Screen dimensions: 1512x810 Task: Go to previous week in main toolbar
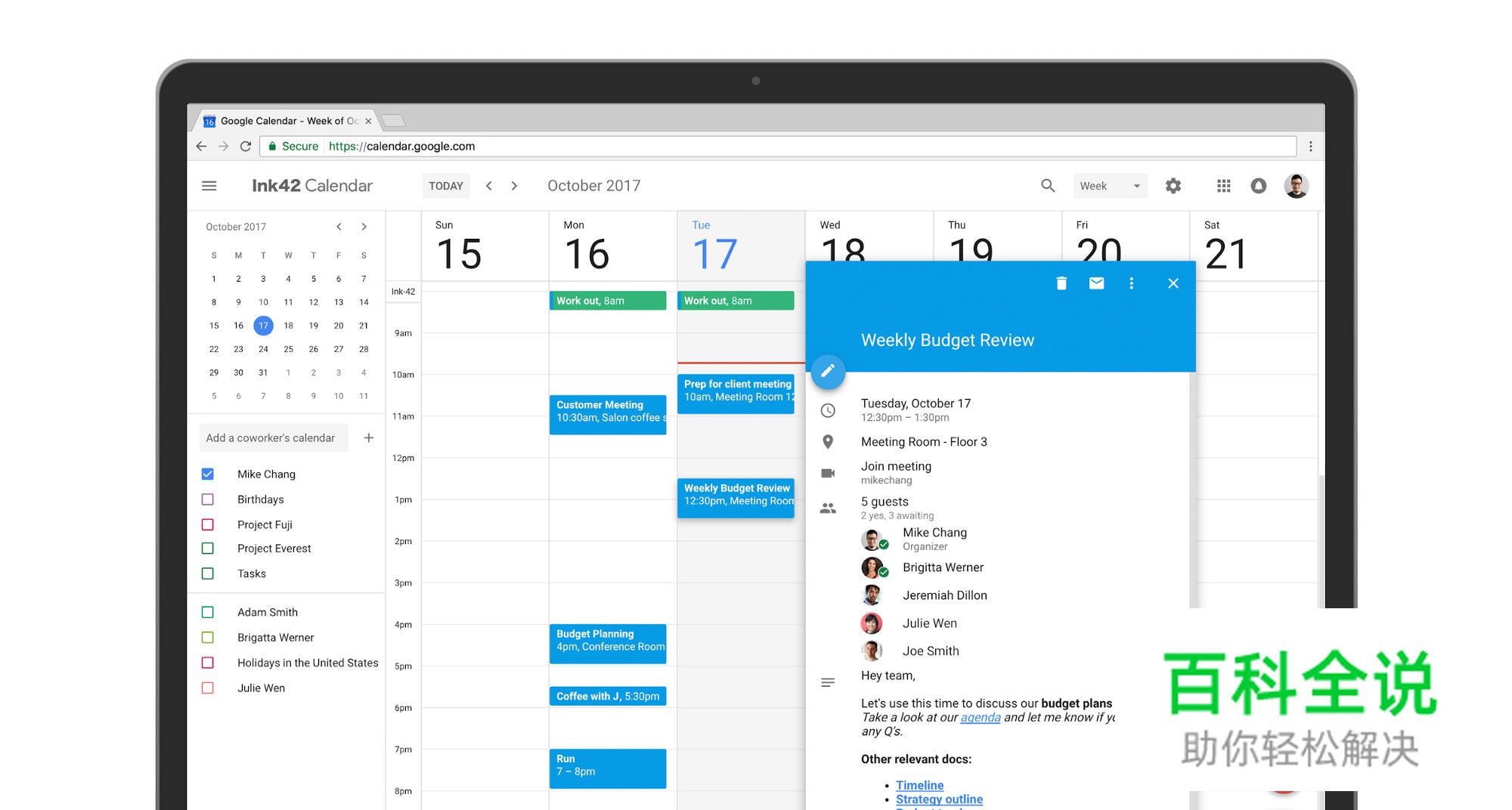(x=489, y=186)
